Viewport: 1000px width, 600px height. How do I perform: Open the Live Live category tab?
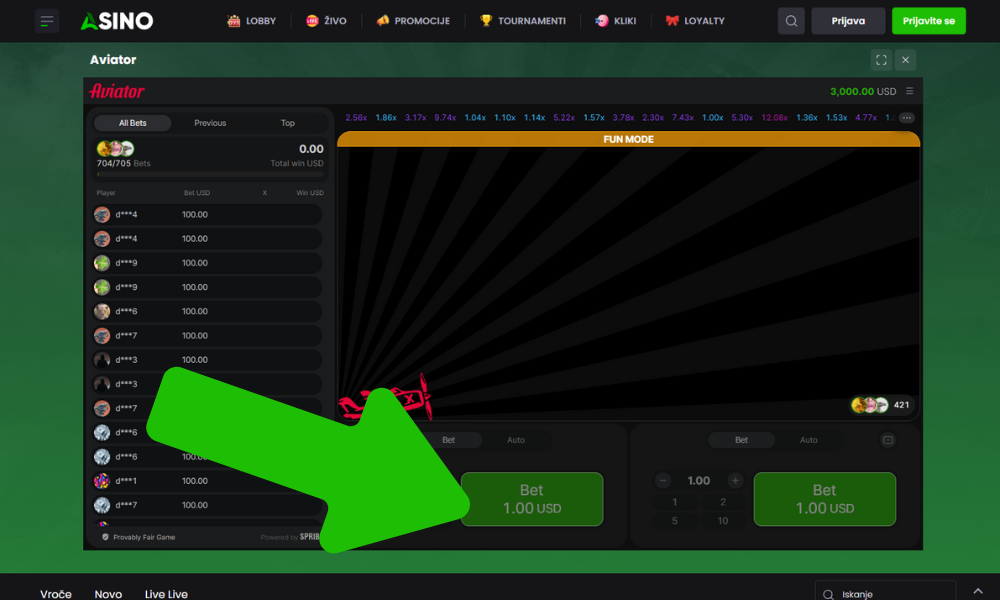coord(166,594)
